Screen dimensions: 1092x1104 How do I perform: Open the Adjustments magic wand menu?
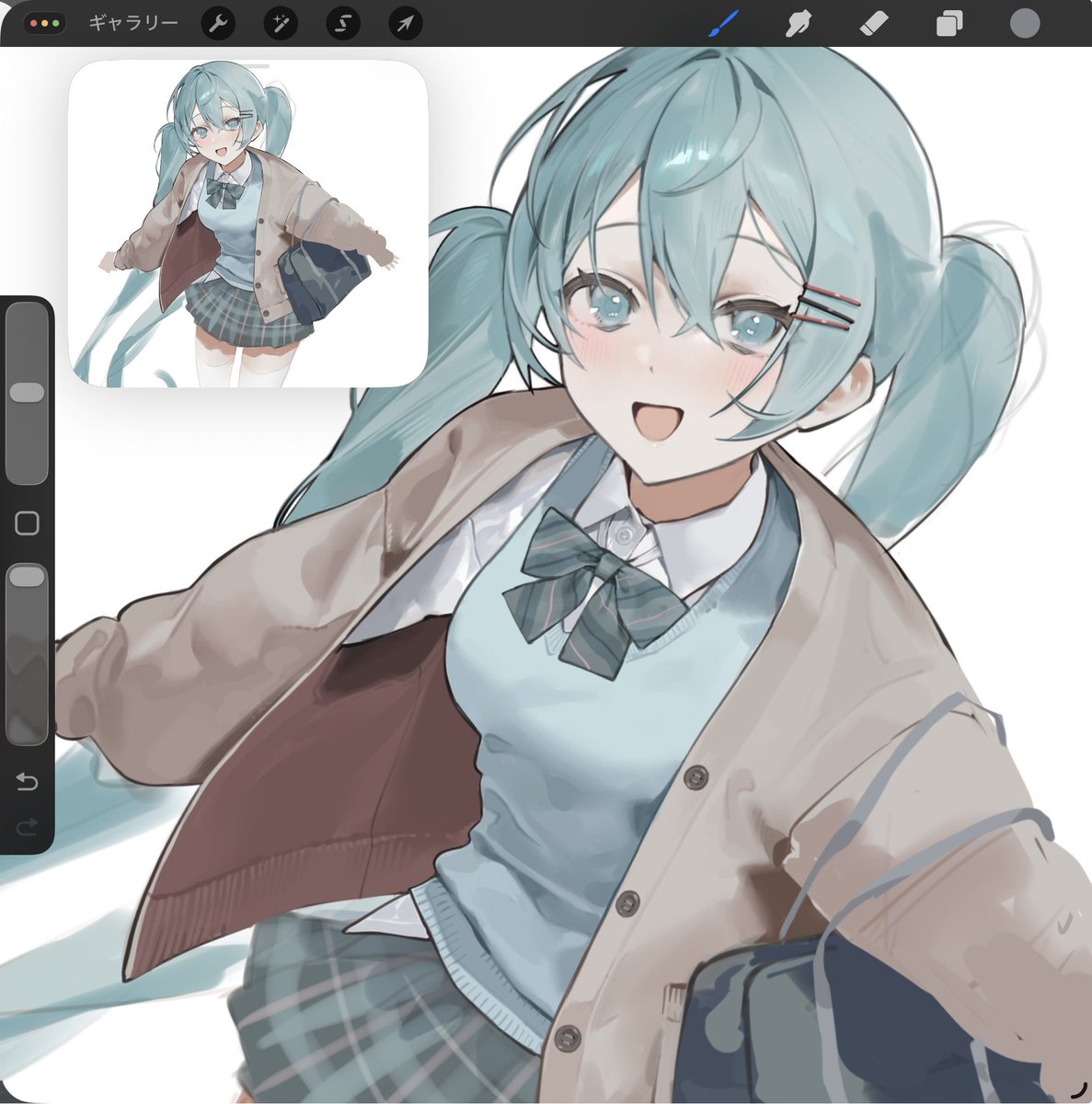[281, 24]
